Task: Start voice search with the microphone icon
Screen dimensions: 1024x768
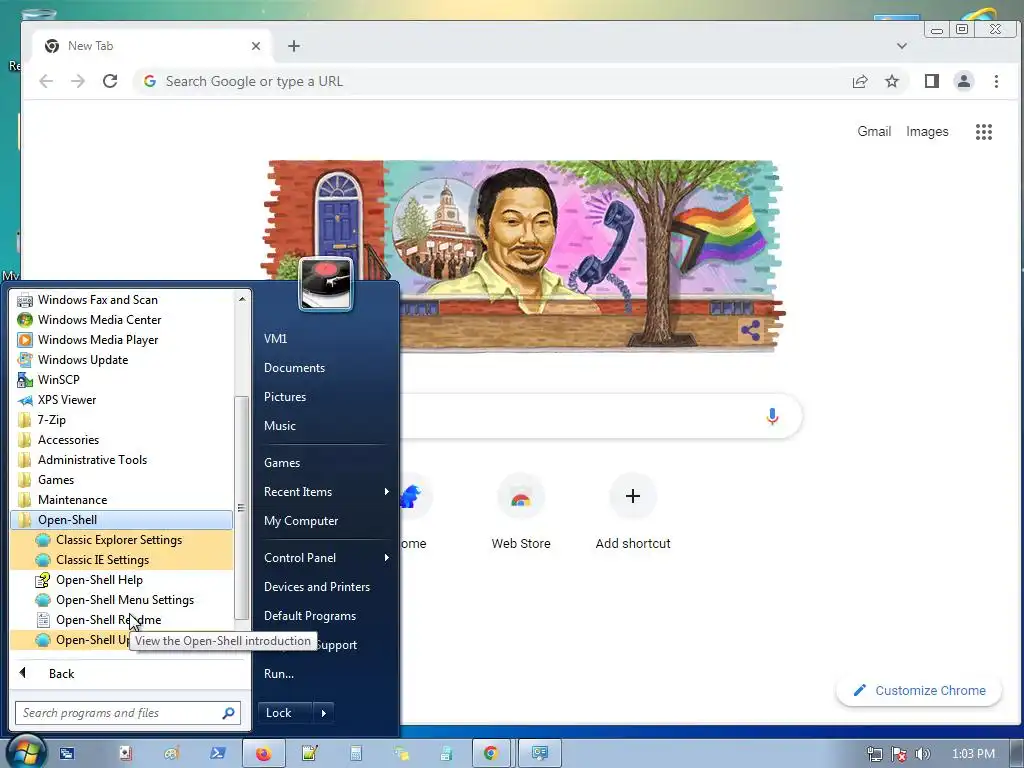Action: (772, 416)
